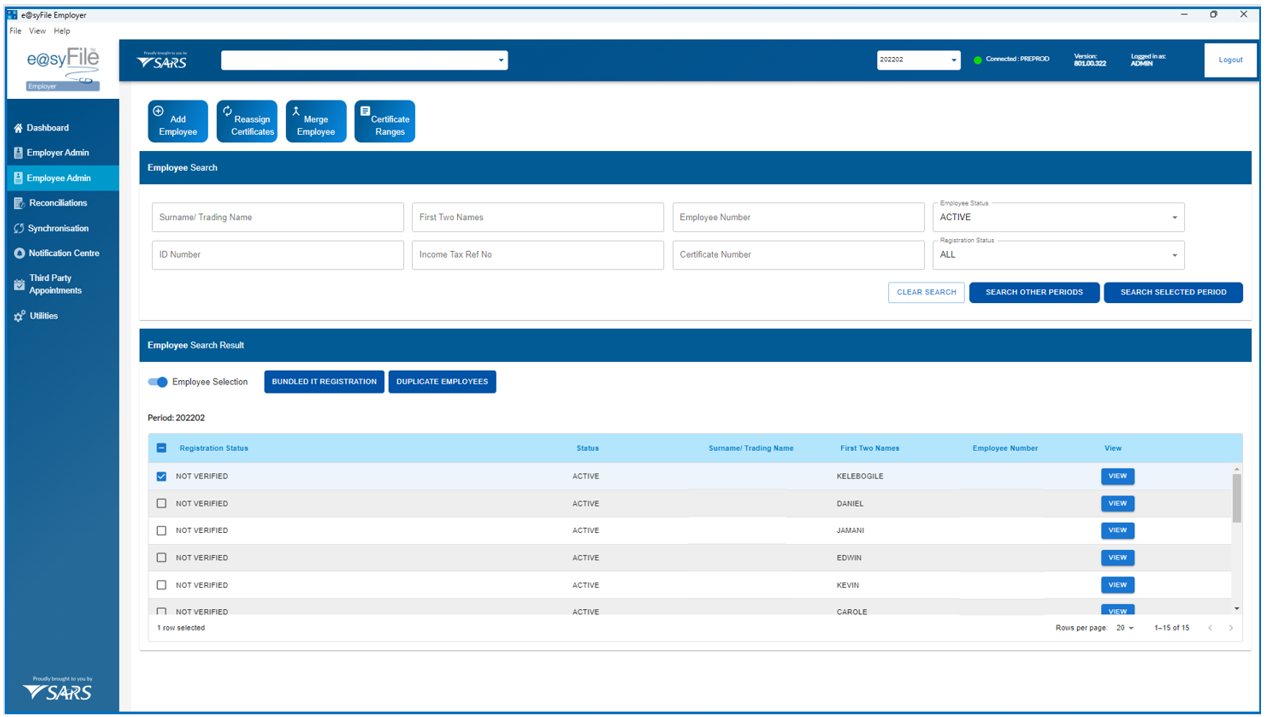Image resolution: width=1267 pixels, height=717 pixels.
Task: Open the Registration Status dropdown
Action: pos(1058,255)
